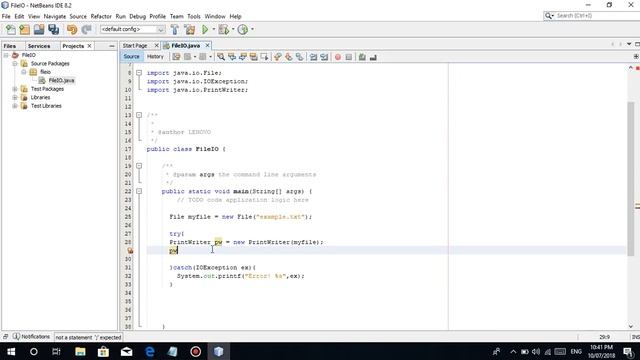
Task: Open the File menu
Action: tap(6, 16)
